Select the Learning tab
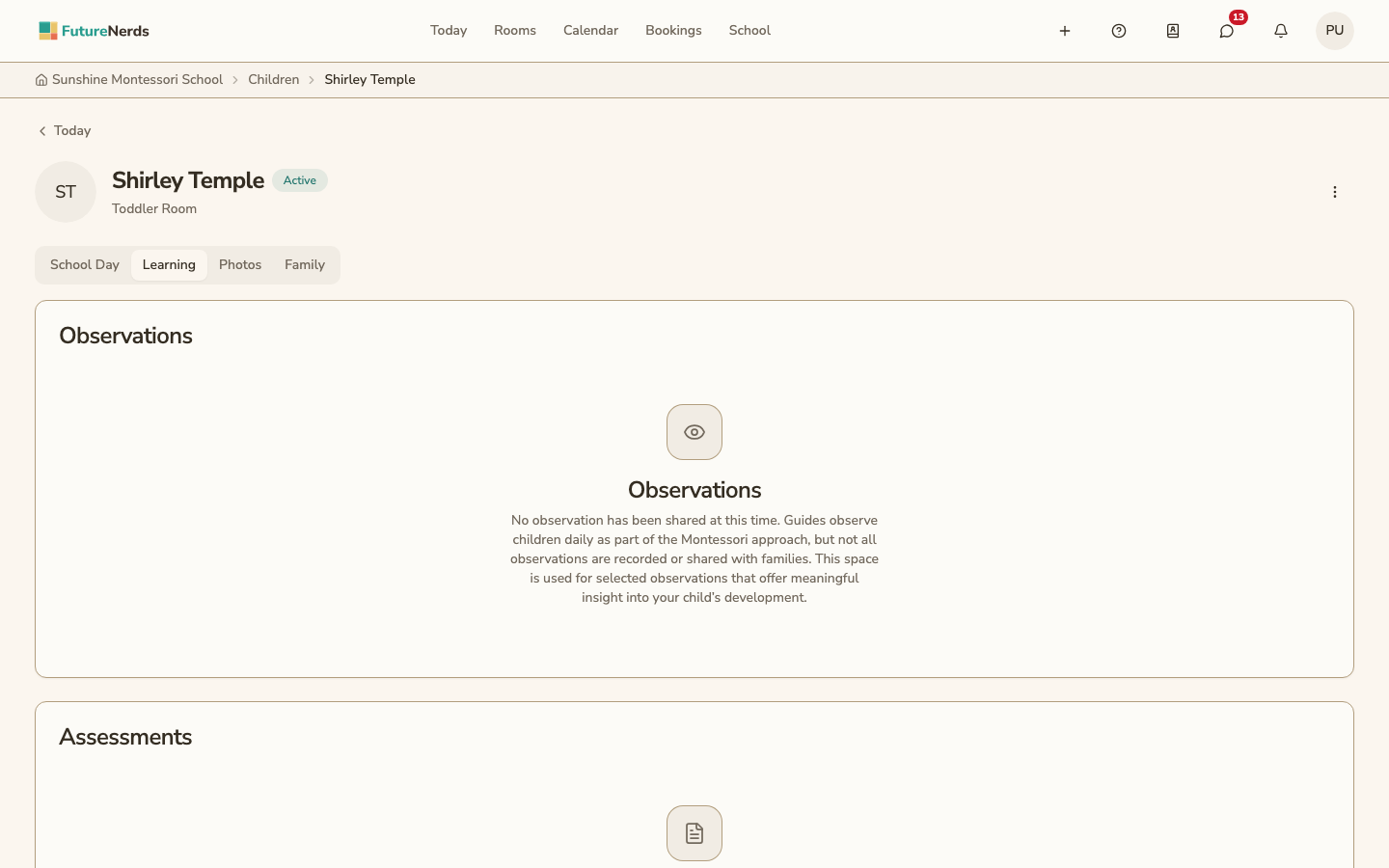Viewport: 1389px width, 868px height. point(169,265)
